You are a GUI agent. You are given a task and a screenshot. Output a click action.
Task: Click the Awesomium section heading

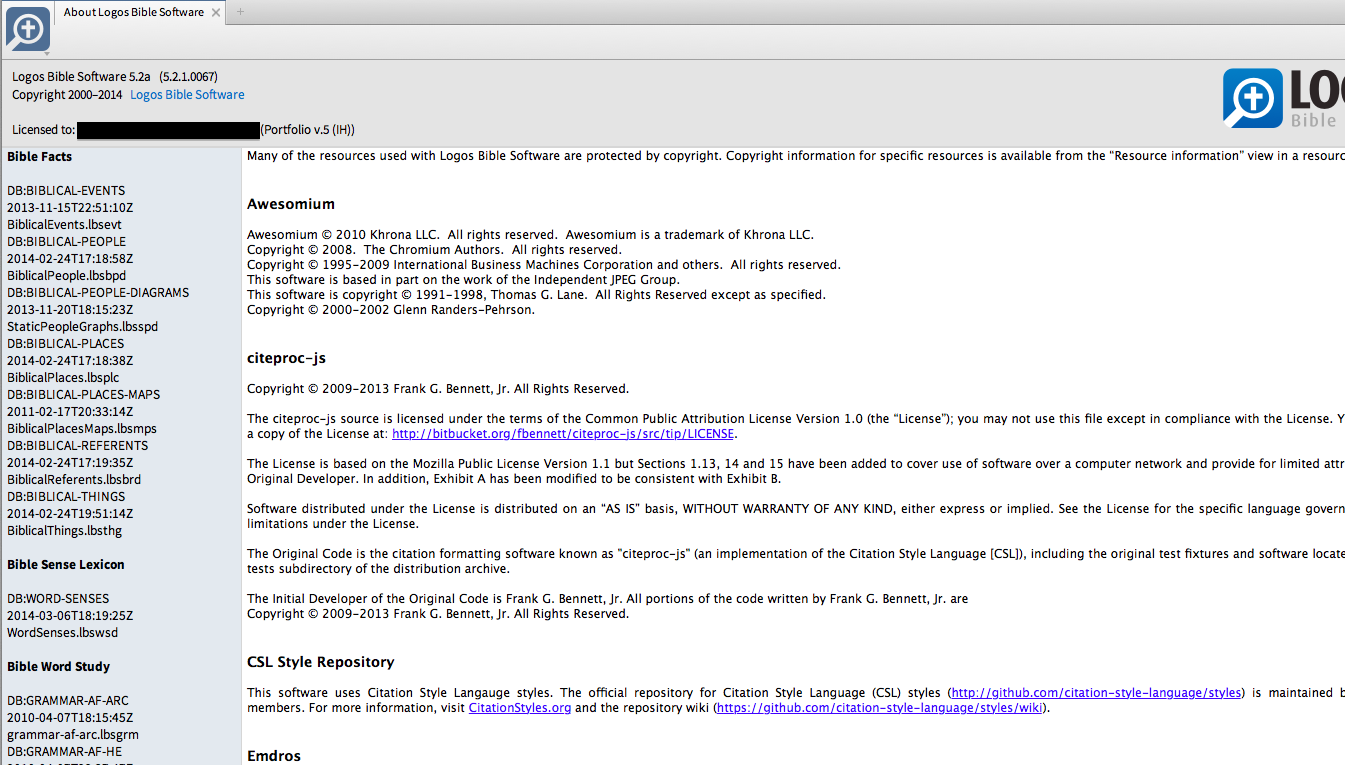pyautogui.click(x=291, y=204)
